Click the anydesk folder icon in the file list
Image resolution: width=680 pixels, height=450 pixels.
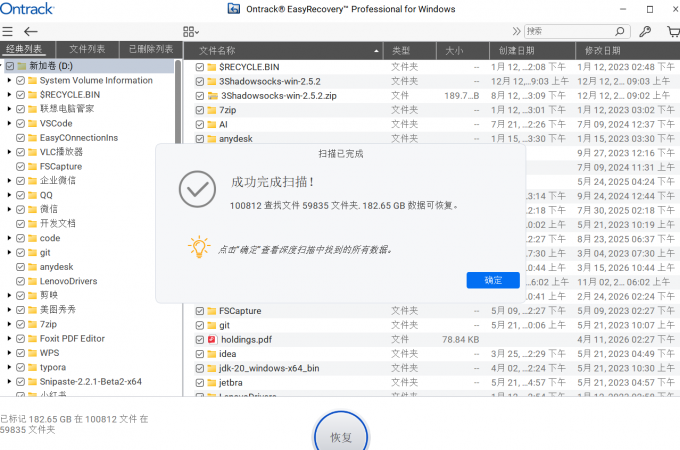coord(212,139)
